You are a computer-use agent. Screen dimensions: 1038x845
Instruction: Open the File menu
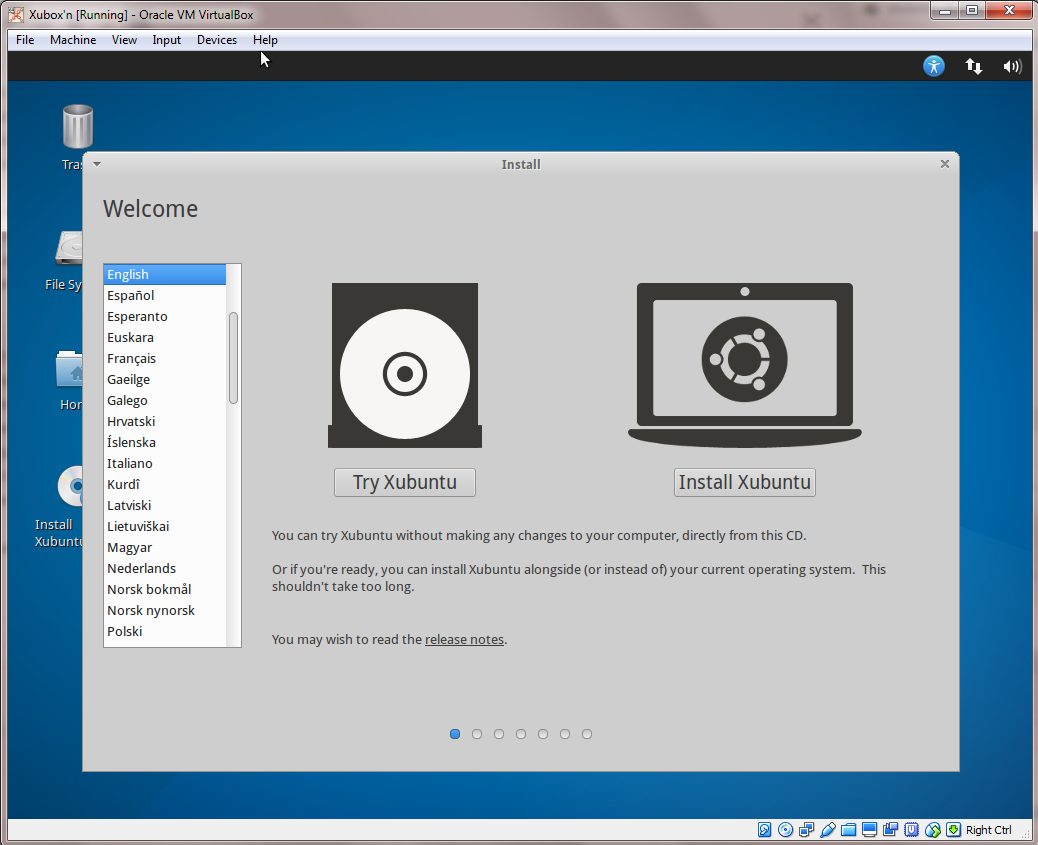(x=25, y=40)
